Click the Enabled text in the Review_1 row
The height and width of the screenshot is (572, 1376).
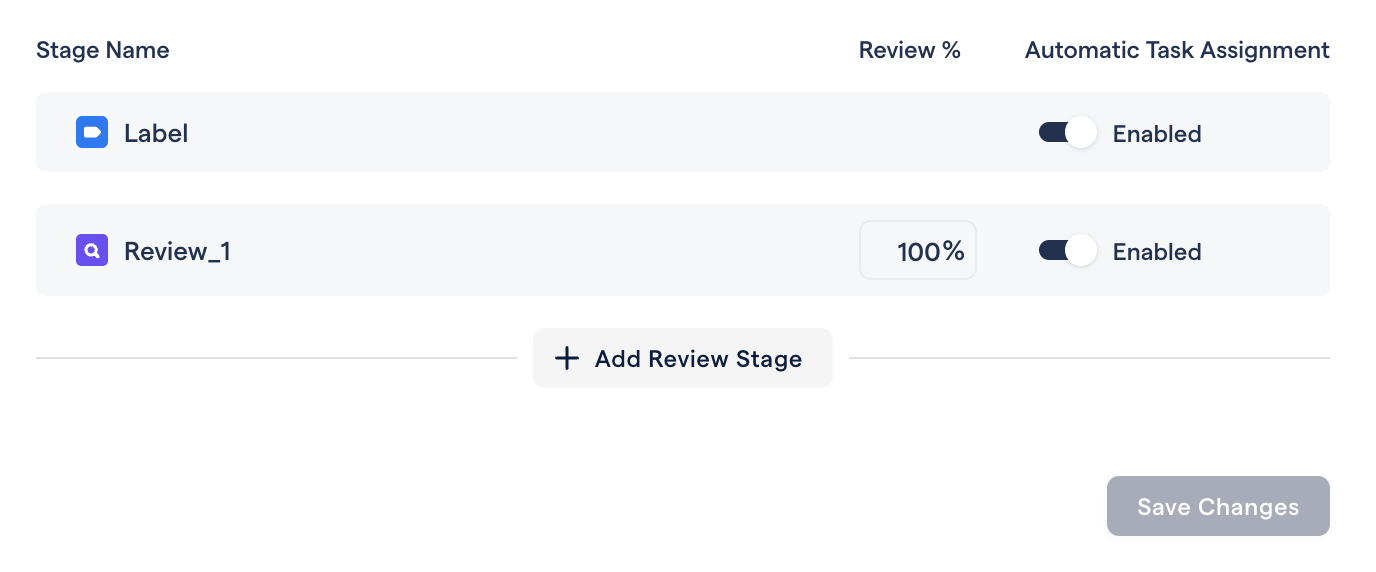point(1157,251)
